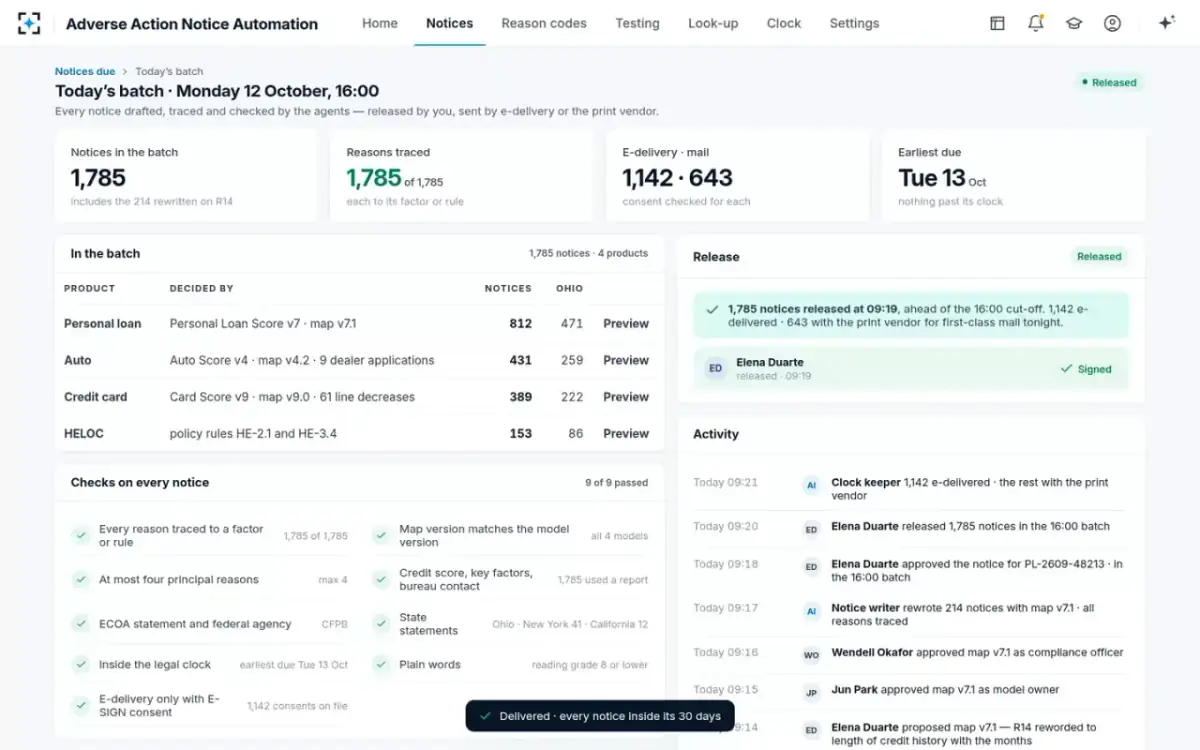Open the Look-up tab

pyautogui.click(x=713, y=23)
